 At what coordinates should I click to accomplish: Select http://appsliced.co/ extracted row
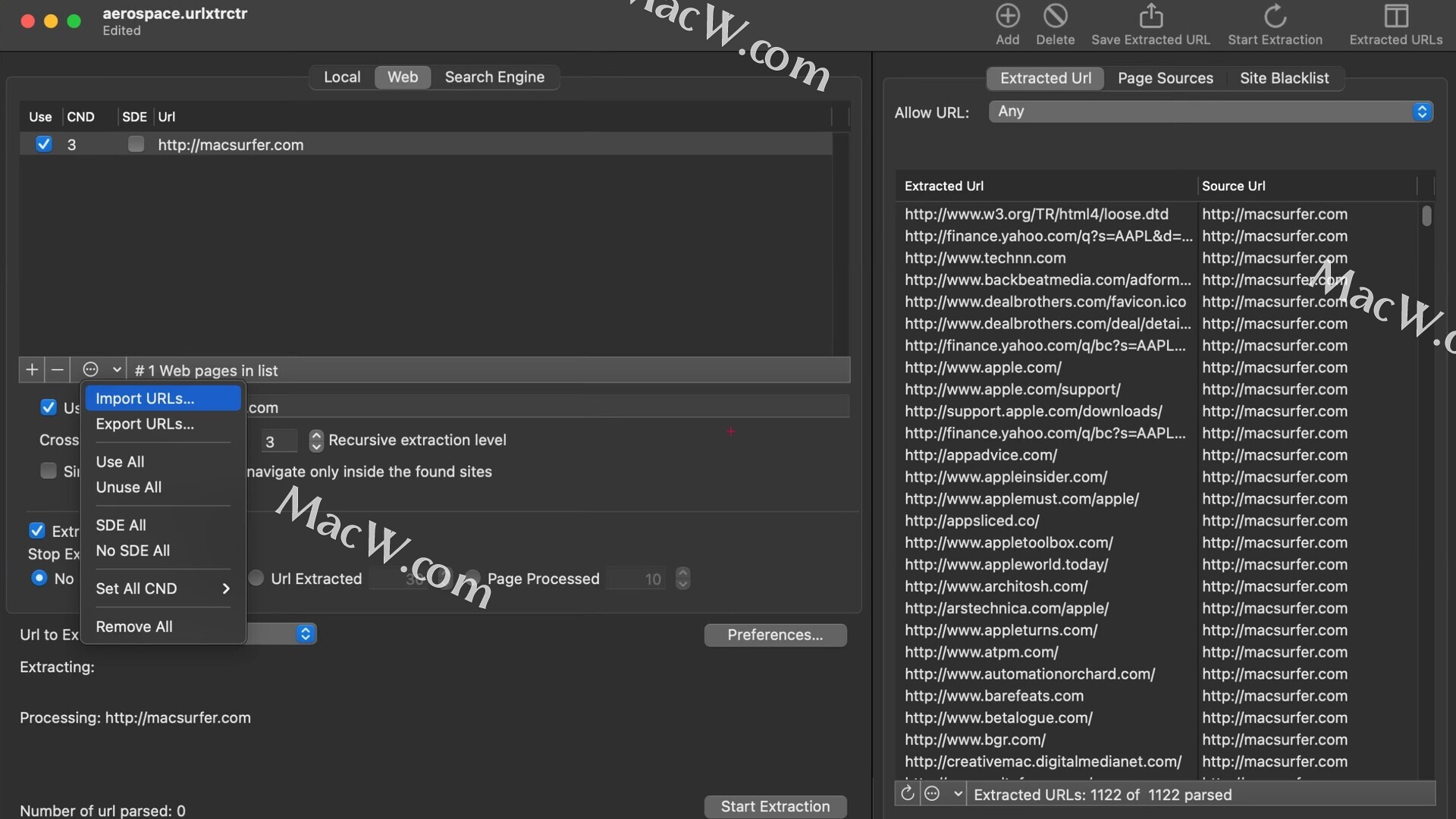coord(1157,520)
